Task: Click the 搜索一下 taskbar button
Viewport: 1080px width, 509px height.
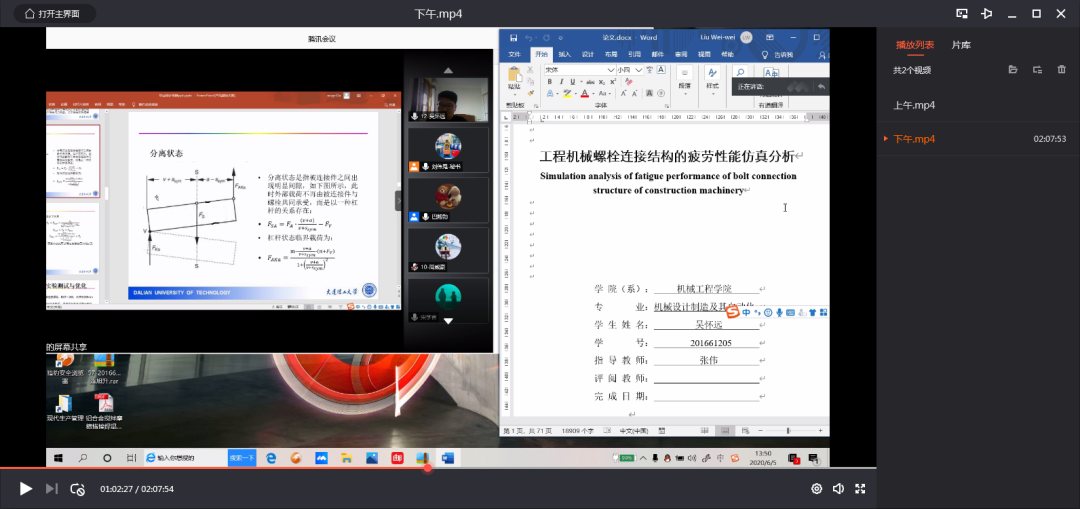Action: point(242,458)
